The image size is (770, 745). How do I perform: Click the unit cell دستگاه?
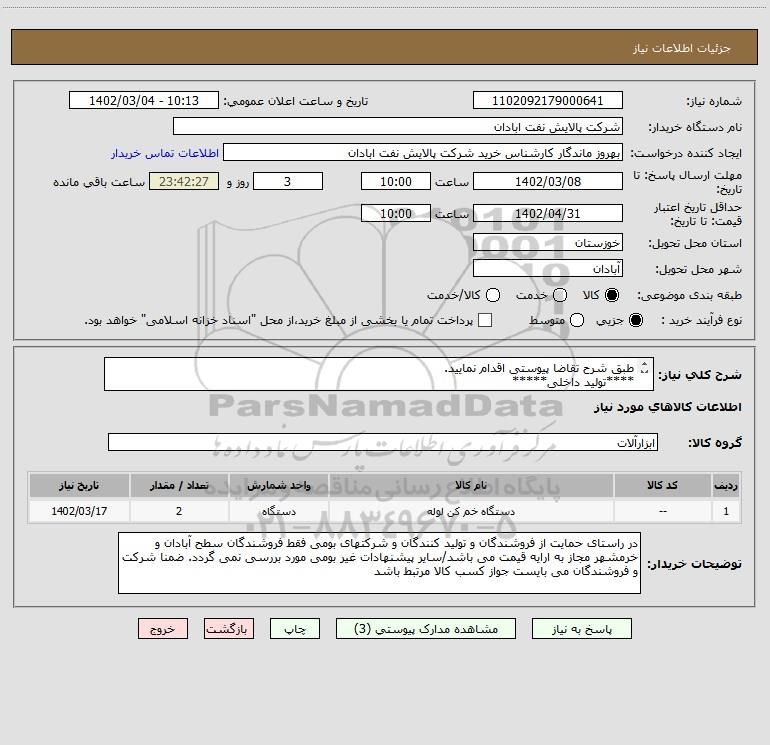click(278, 511)
